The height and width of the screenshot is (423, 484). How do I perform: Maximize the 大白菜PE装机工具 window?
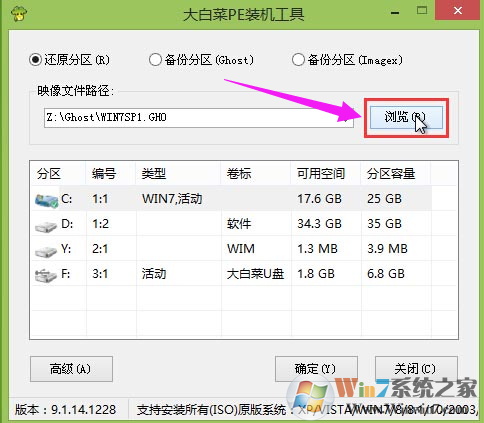click(x=422, y=11)
